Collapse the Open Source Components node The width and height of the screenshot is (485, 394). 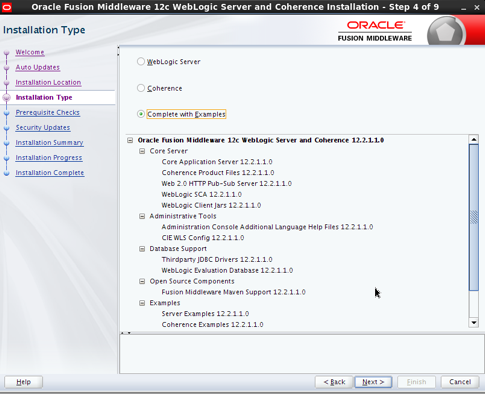(x=142, y=281)
